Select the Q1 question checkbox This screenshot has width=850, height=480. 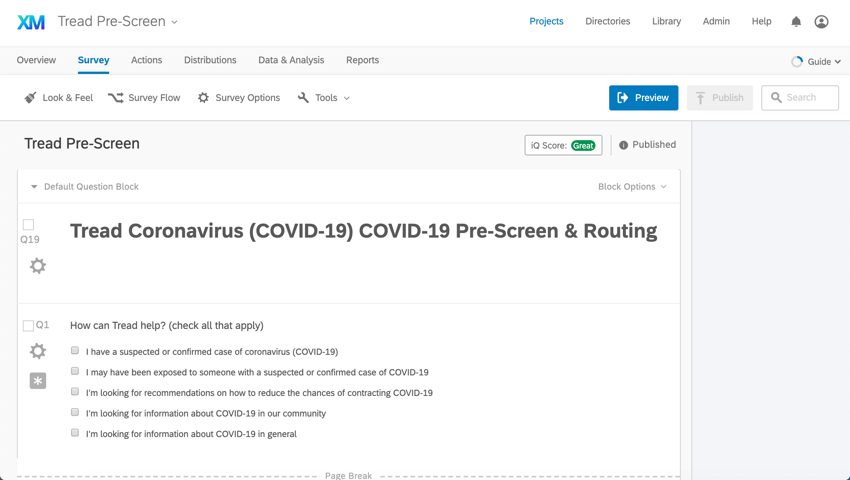[28, 325]
